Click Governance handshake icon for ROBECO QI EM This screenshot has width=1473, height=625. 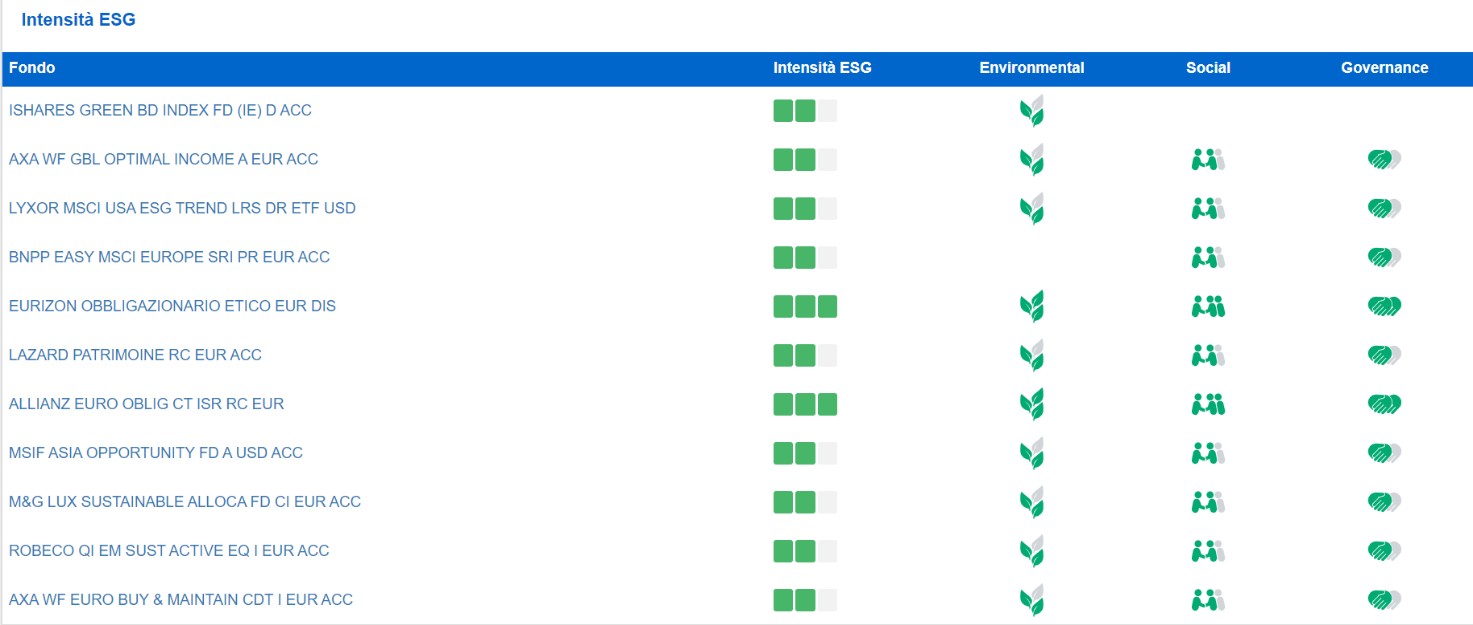click(x=1384, y=551)
